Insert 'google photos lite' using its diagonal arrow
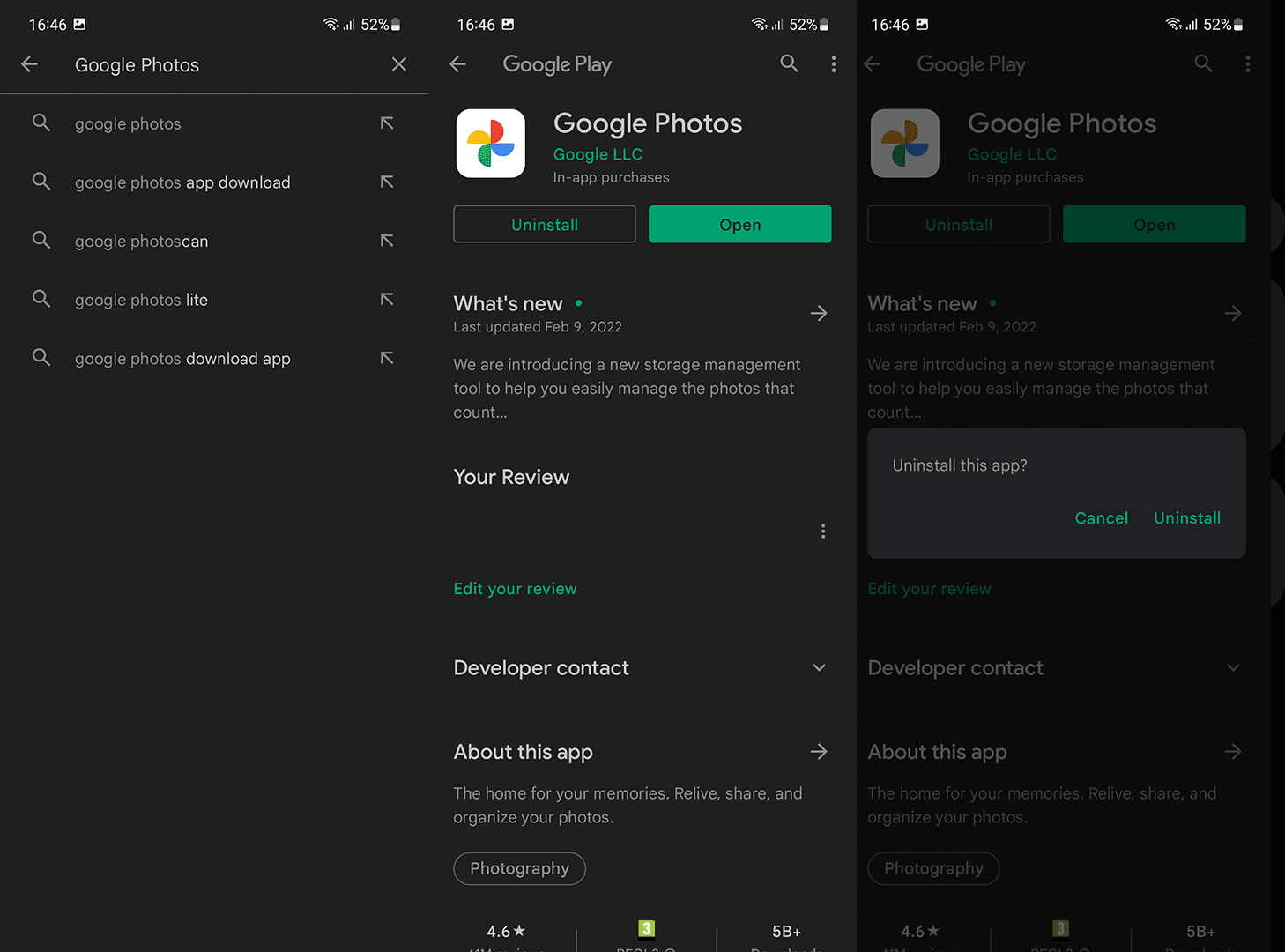 (387, 299)
